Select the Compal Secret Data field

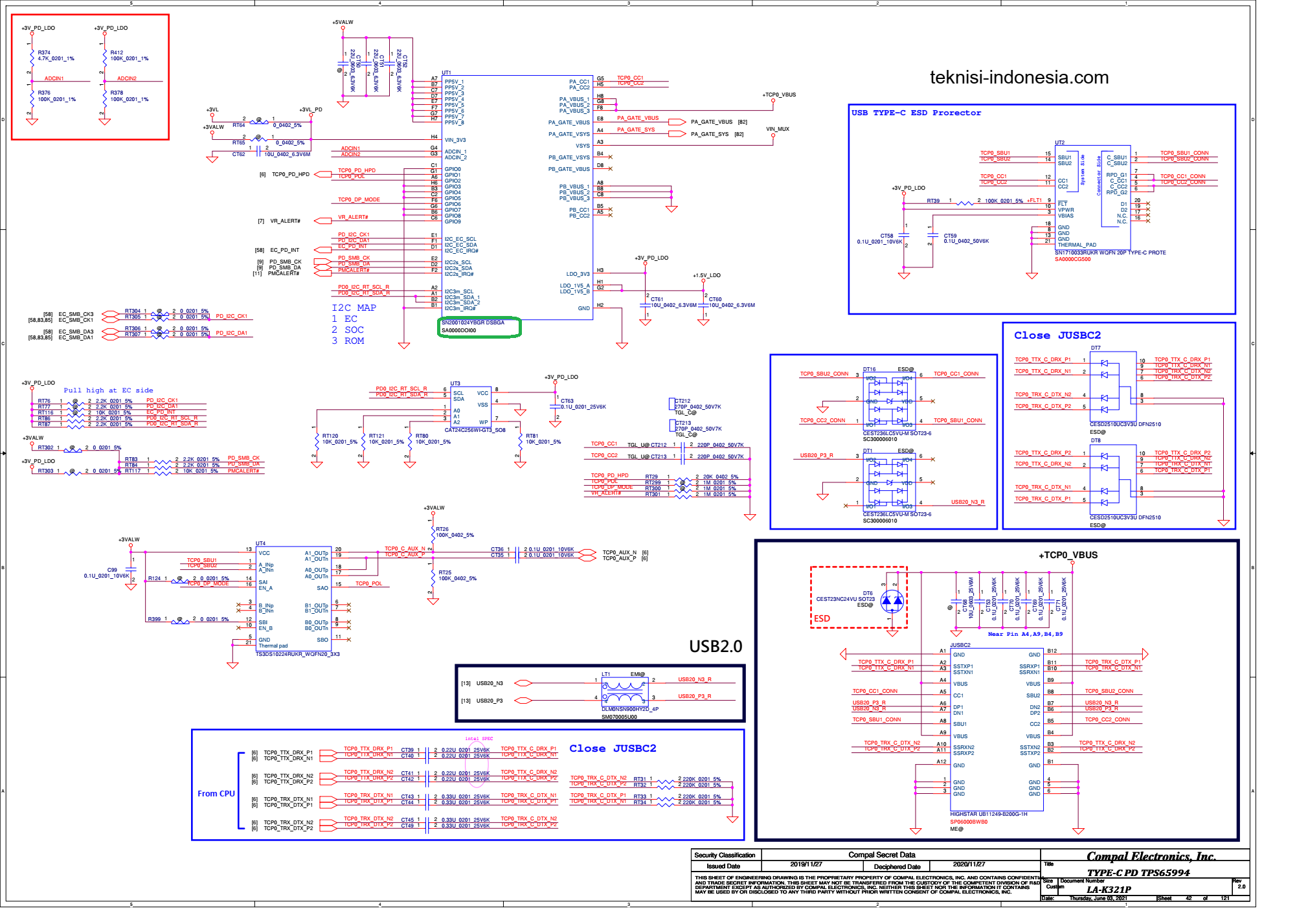[x=881, y=855]
